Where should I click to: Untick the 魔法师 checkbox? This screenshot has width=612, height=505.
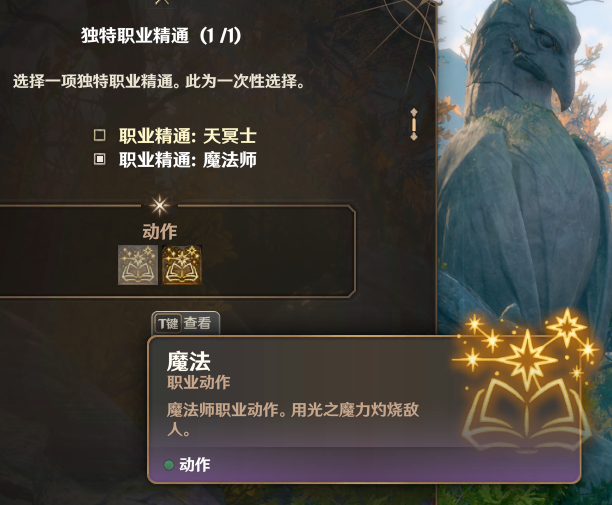point(100,159)
